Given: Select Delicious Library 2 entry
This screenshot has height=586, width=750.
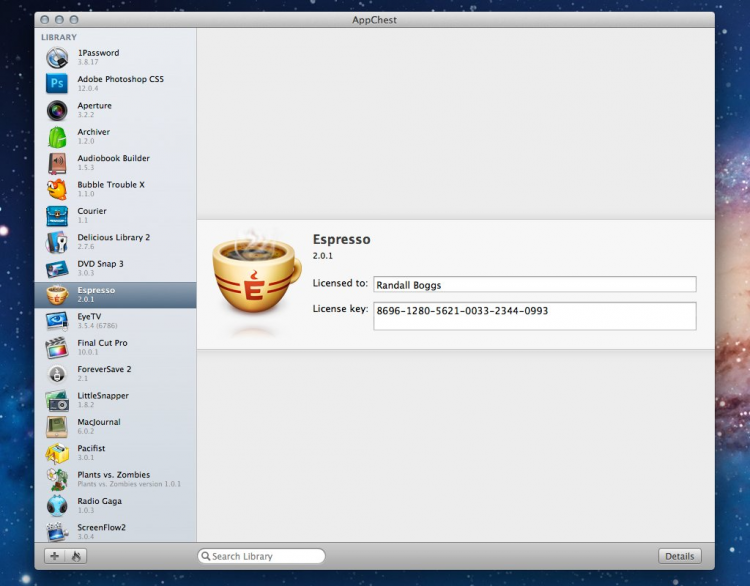Looking at the screenshot, I should click(x=115, y=242).
